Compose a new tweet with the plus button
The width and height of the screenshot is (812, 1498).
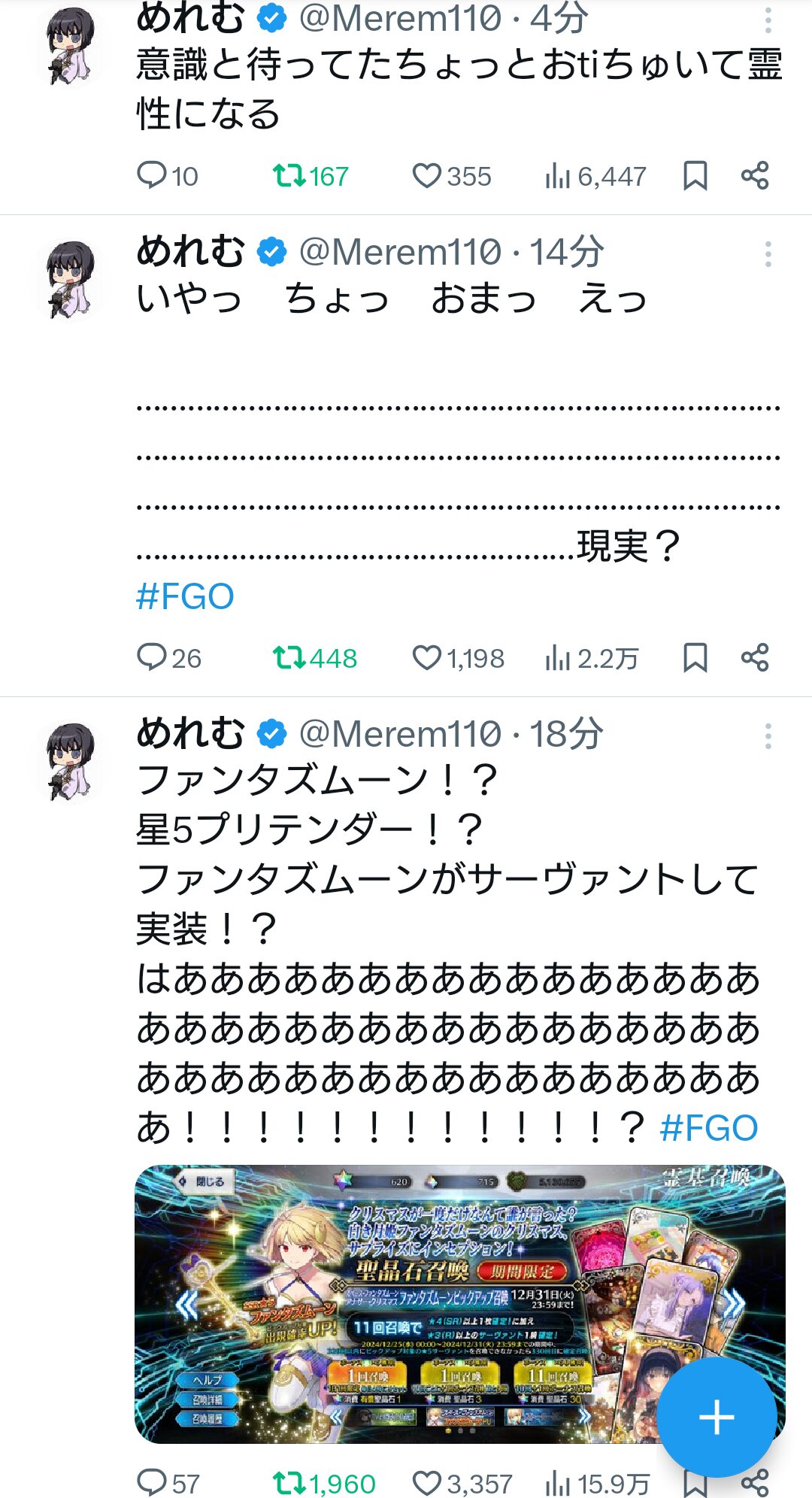pos(716,1417)
